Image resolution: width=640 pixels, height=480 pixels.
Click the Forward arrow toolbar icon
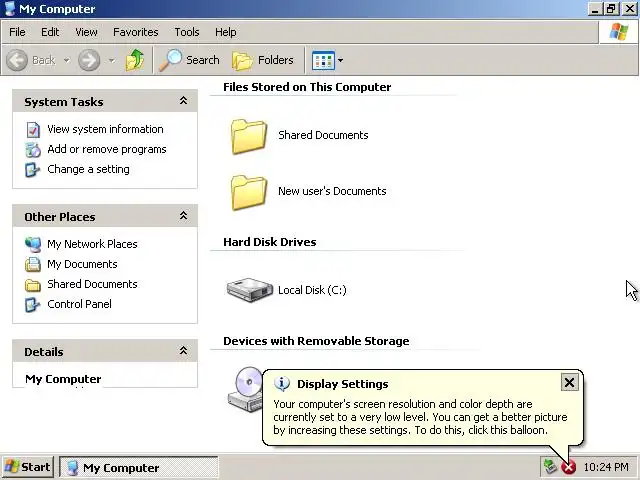point(89,60)
